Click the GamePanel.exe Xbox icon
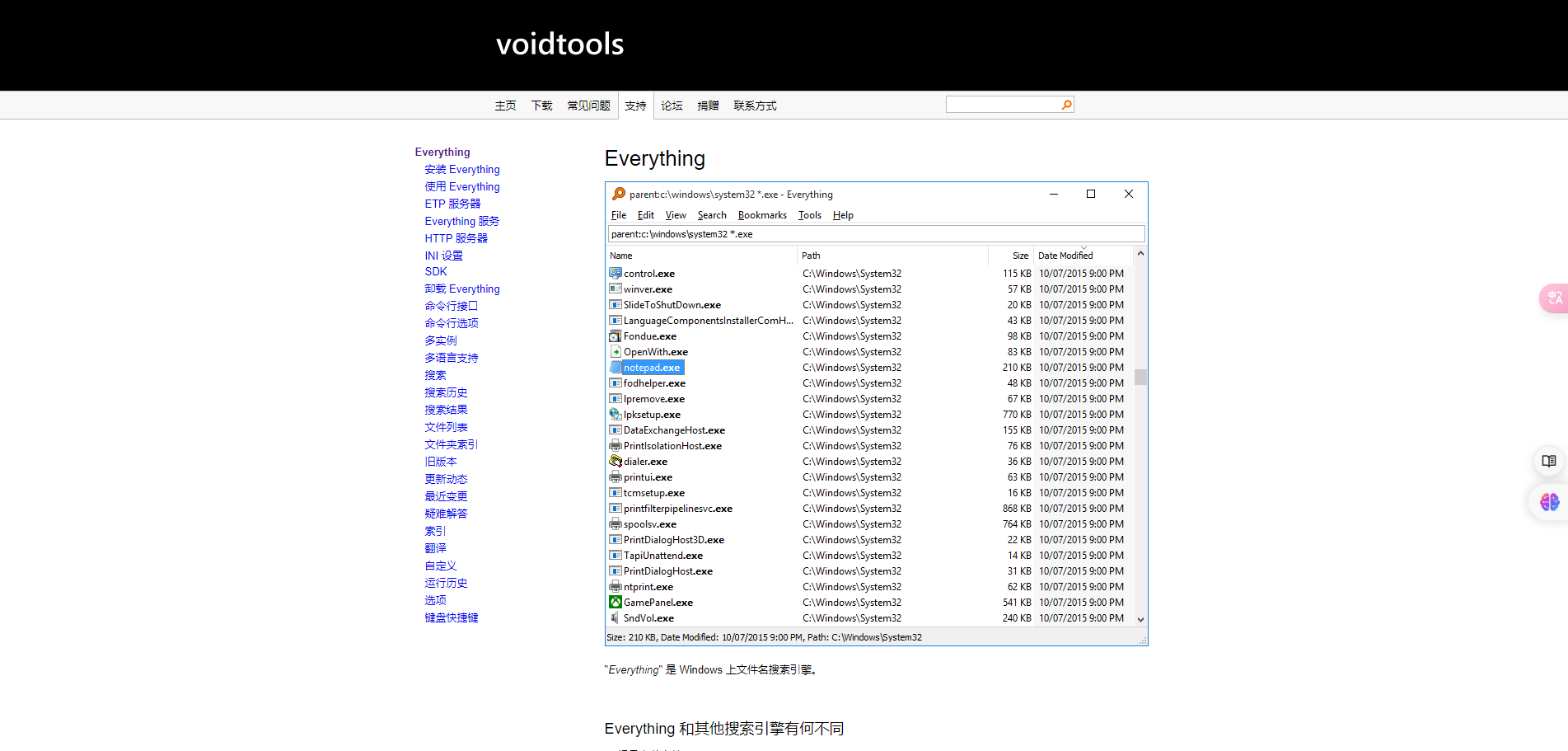Viewport: 1568px width, 751px height. [615, 602]
